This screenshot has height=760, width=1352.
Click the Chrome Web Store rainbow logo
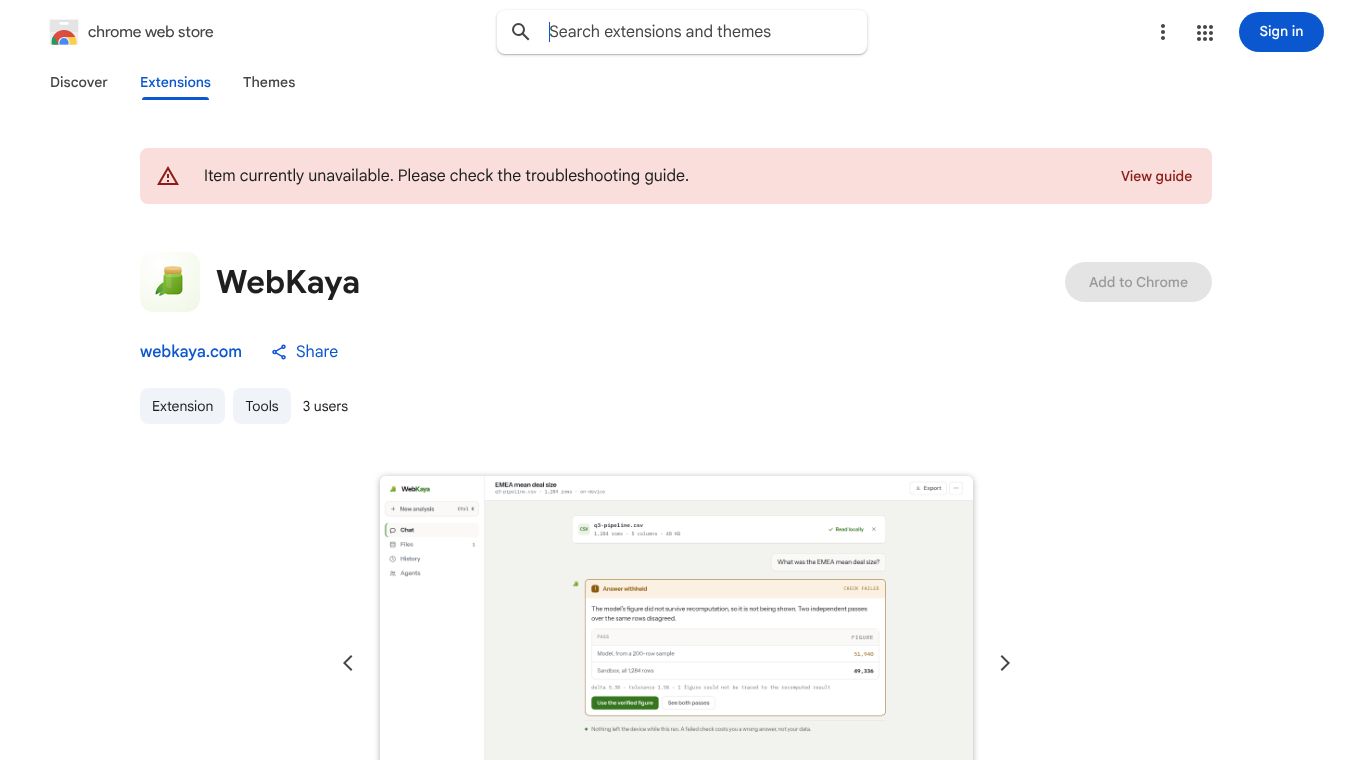(64, 32)
